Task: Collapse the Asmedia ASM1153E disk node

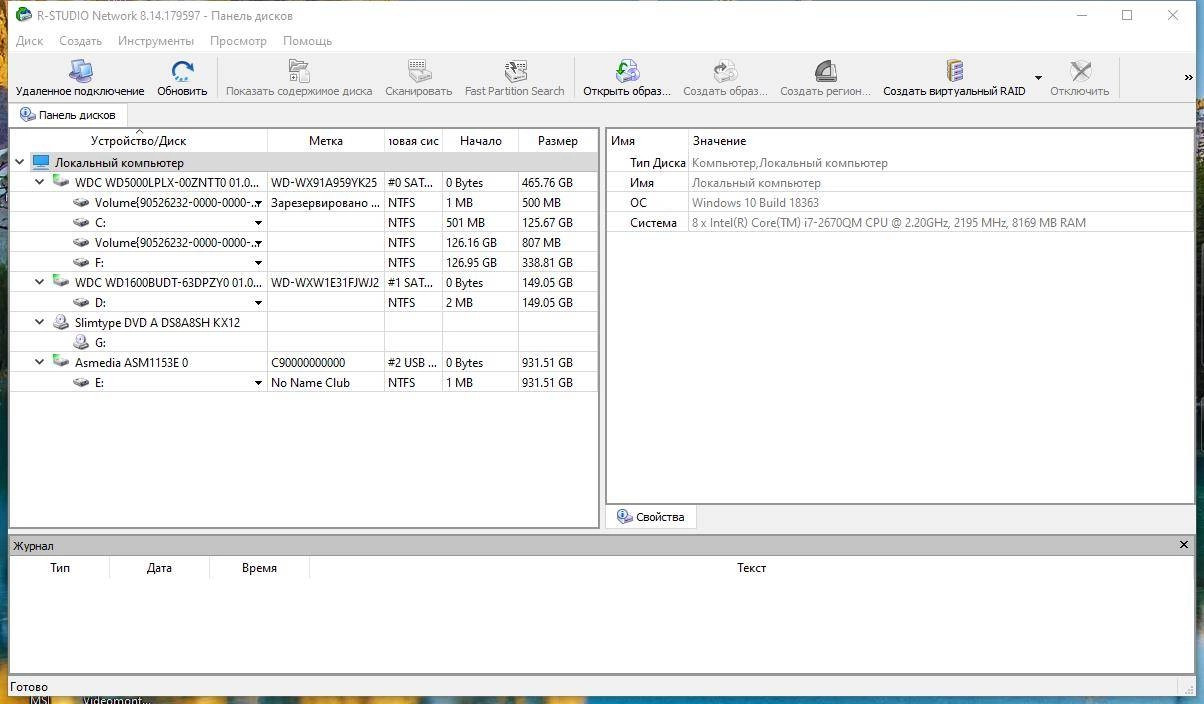Action: pyautogui.click(x=39, y=362)
